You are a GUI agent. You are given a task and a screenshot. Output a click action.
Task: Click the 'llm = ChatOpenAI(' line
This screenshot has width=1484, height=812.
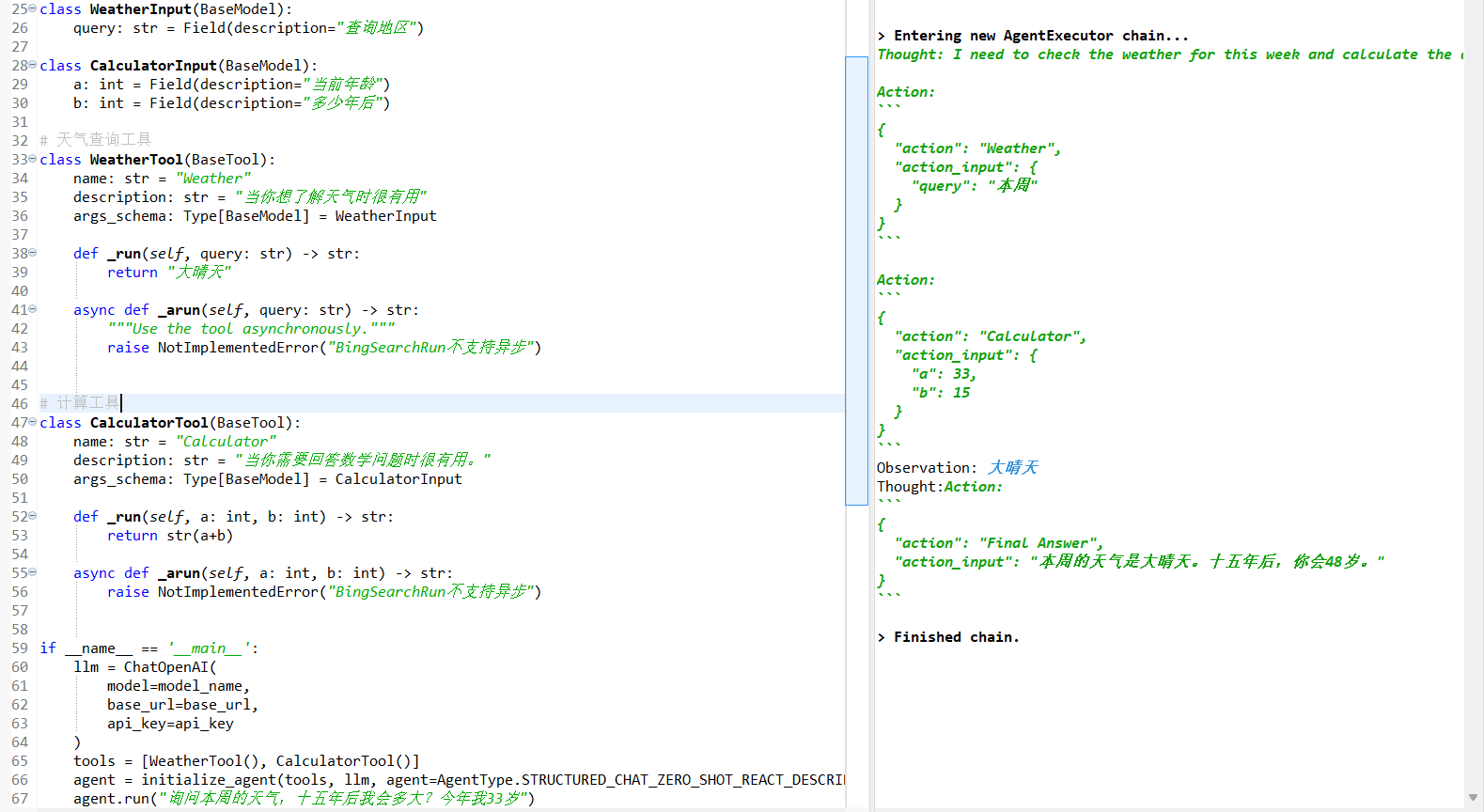pyautogui.click(x=145, y=667)
